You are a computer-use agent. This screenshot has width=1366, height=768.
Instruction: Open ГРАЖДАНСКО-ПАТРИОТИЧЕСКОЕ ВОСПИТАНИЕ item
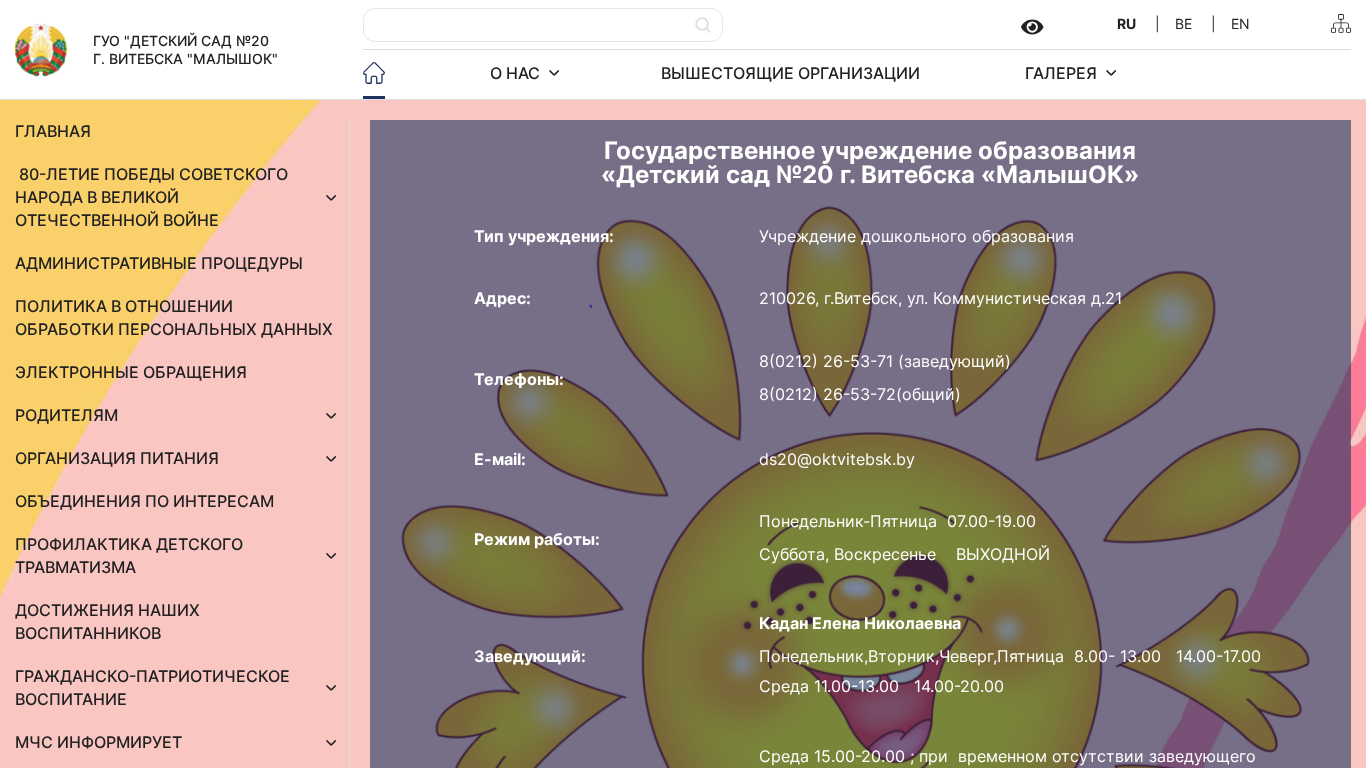[152, 688]
